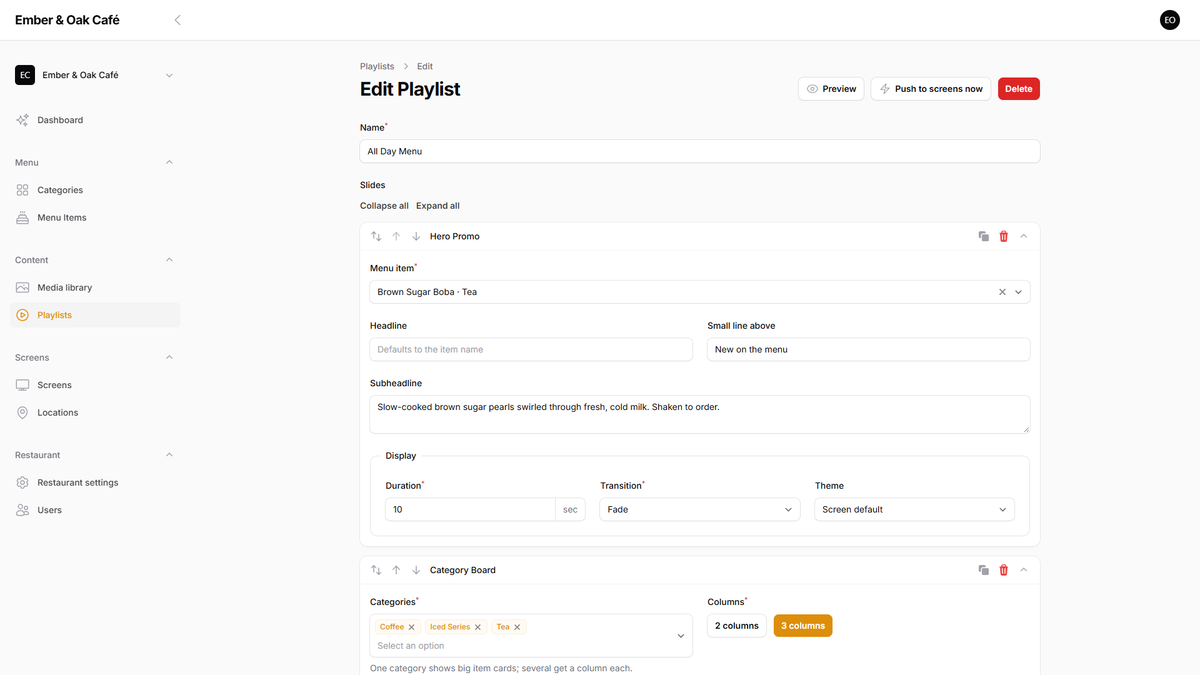The height and width of the screenshot is (675, 1200).
Task: Click reorder handle on Category Board slide
Action: (376, 570)
